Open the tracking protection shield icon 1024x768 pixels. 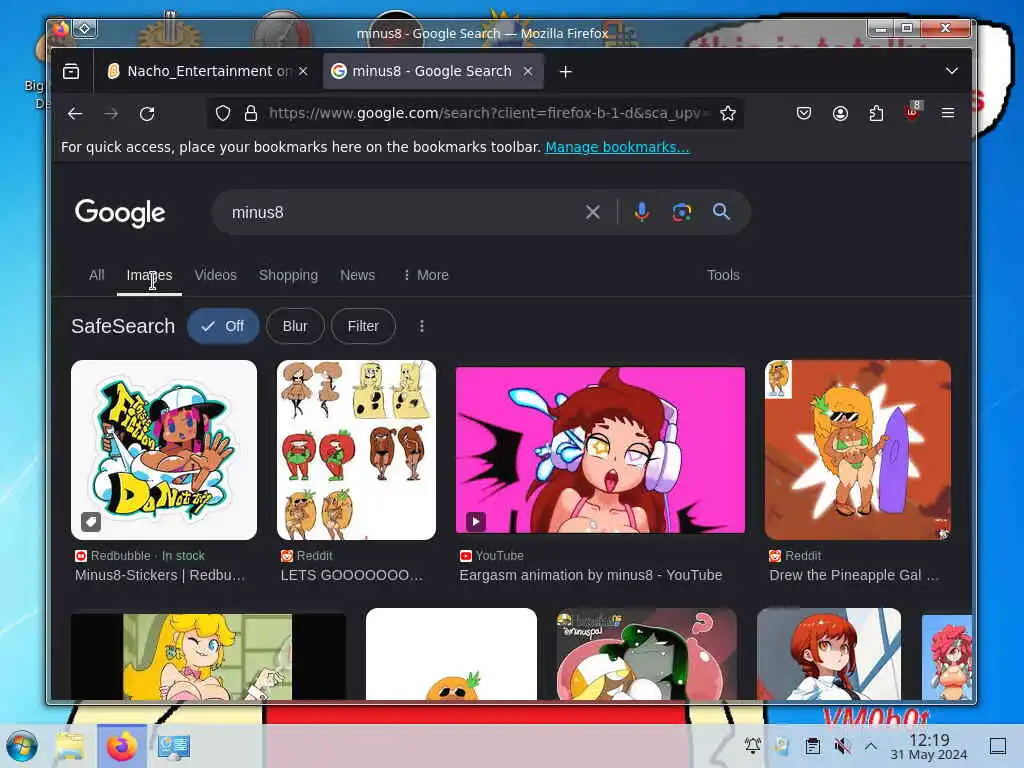(x=223, y=114)
